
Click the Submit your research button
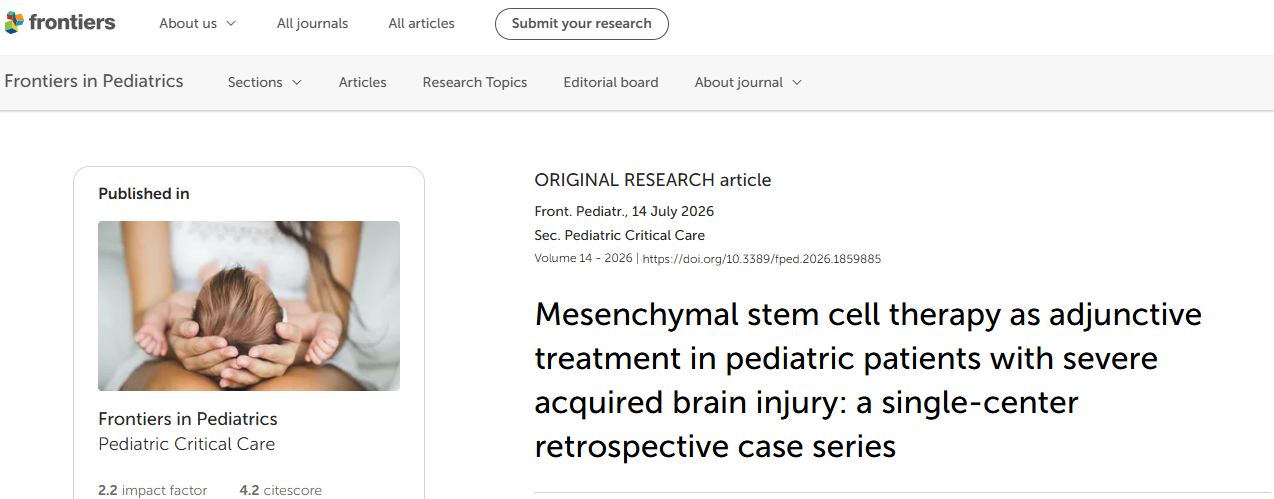coord(581,23)
